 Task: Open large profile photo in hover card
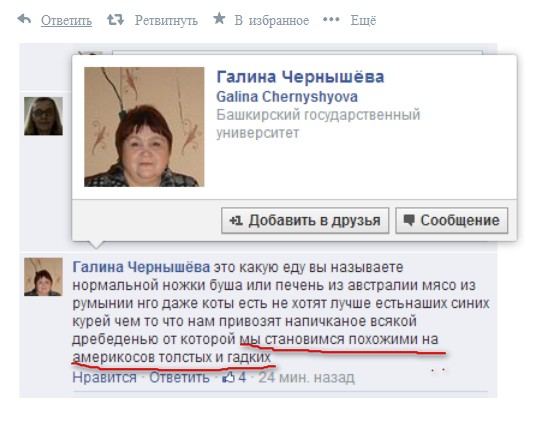pyautogui.click(x=144, y=127)
